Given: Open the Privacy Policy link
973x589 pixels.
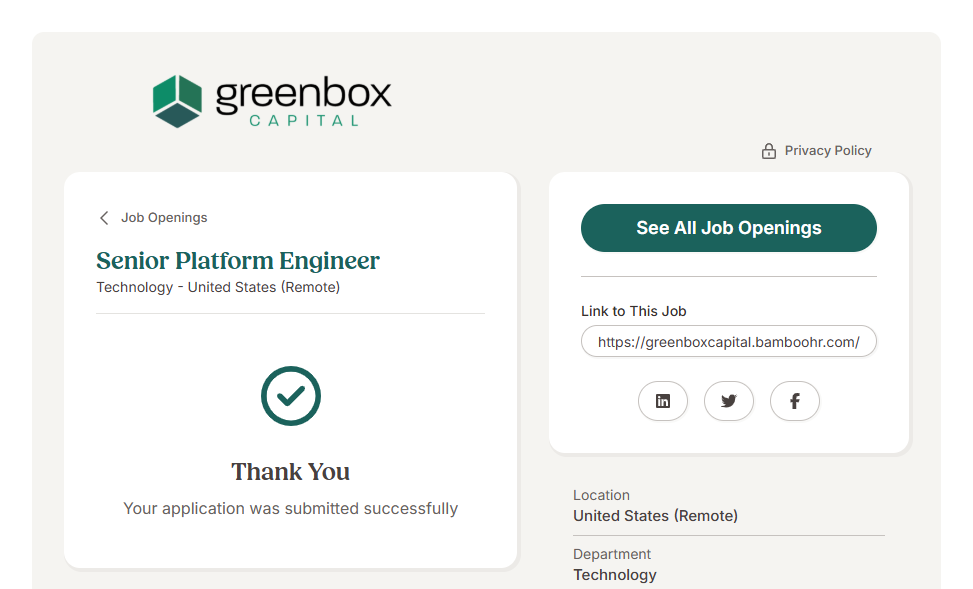Looking at the screenshot, I should click(x=828, y=151).
